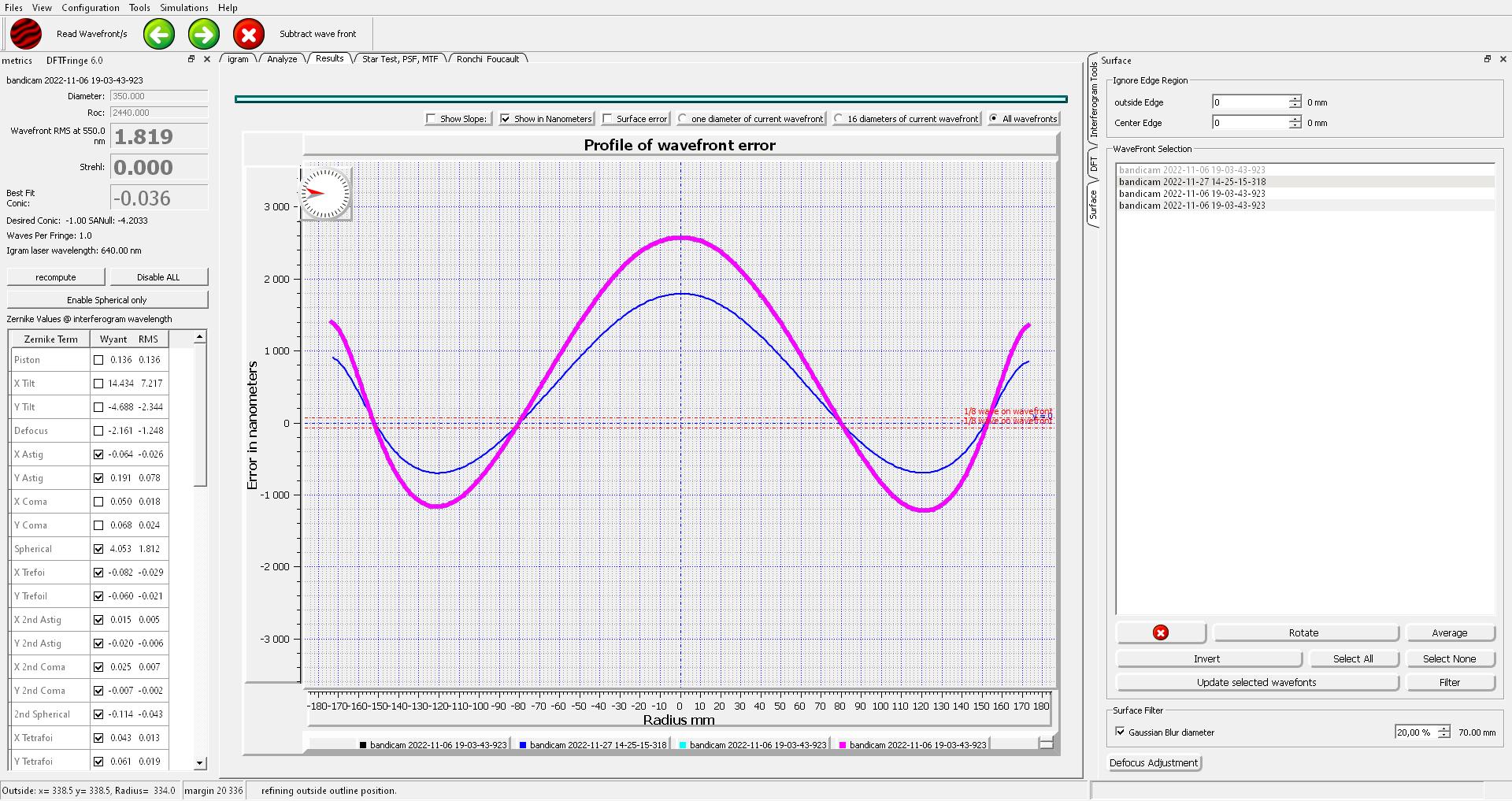Click magenta legend swatch for bandicam wavefront
This screenshot has height=801, width=1512.
coord(843,745)
